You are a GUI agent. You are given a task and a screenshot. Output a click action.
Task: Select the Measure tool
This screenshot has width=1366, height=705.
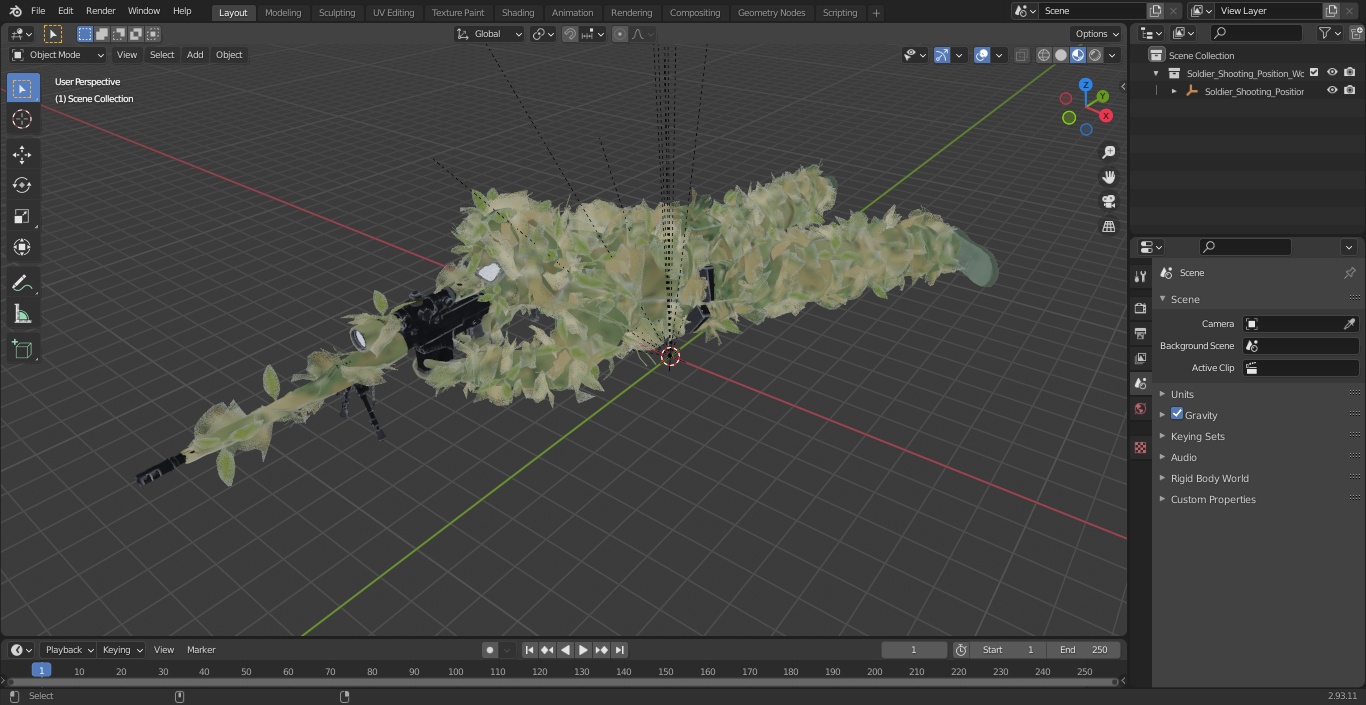(x=22, y=315)
